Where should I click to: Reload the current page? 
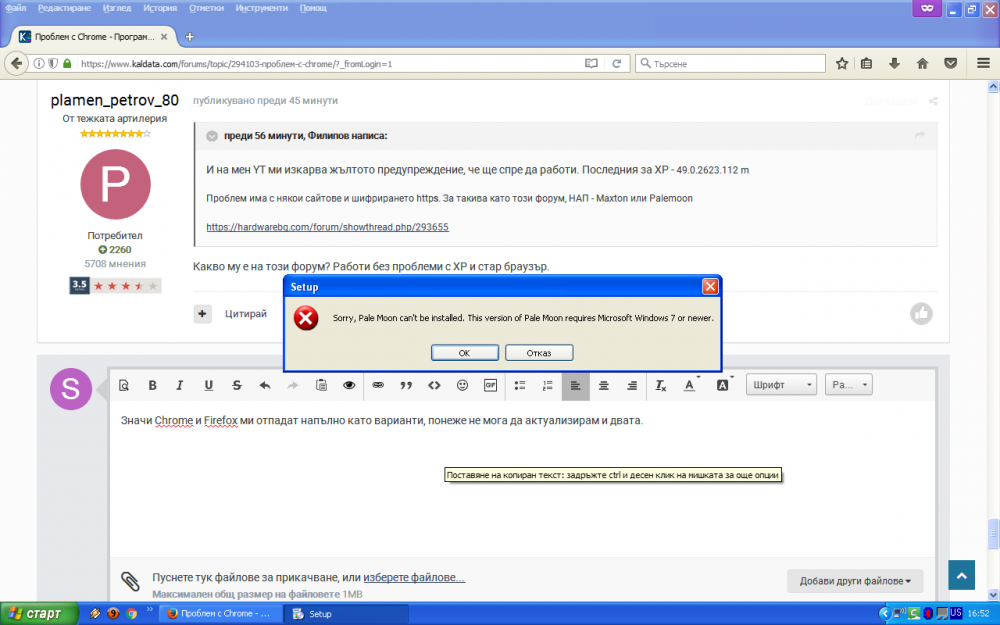point(617,63)
